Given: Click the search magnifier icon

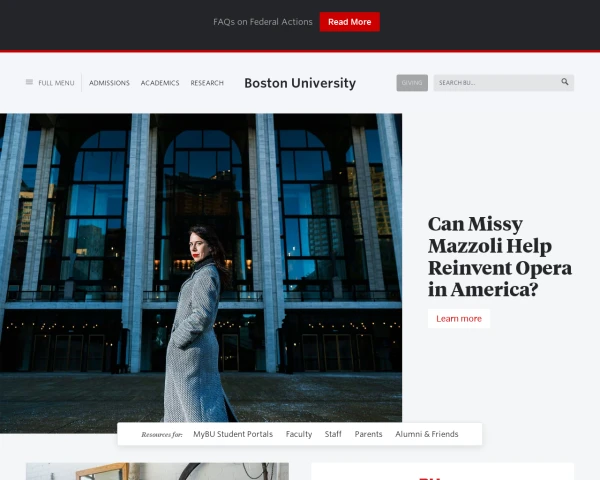Looking at the screenshot, I should [564, 82].
